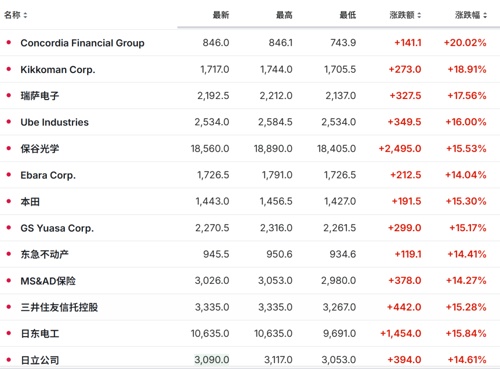The height and width of the screenshot is (369, 500).
Task: Sort by 涨跌额 column arrows
Action: coord(419,15)
